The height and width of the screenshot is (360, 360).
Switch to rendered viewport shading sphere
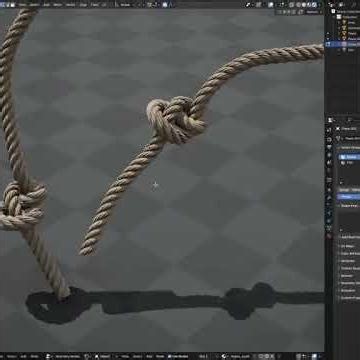314,5
